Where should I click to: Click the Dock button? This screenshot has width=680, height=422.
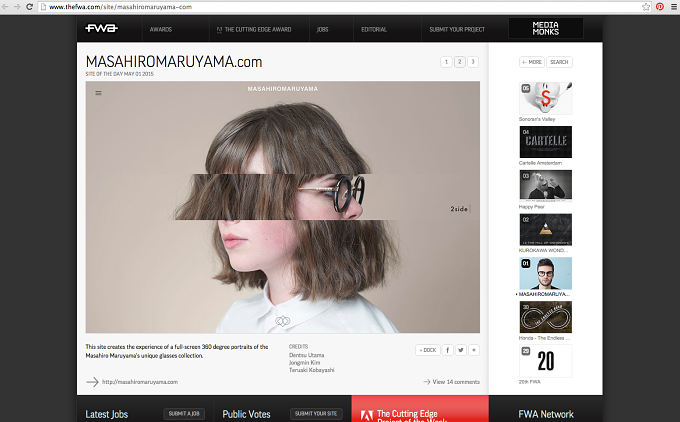click(x=428, y=350)
